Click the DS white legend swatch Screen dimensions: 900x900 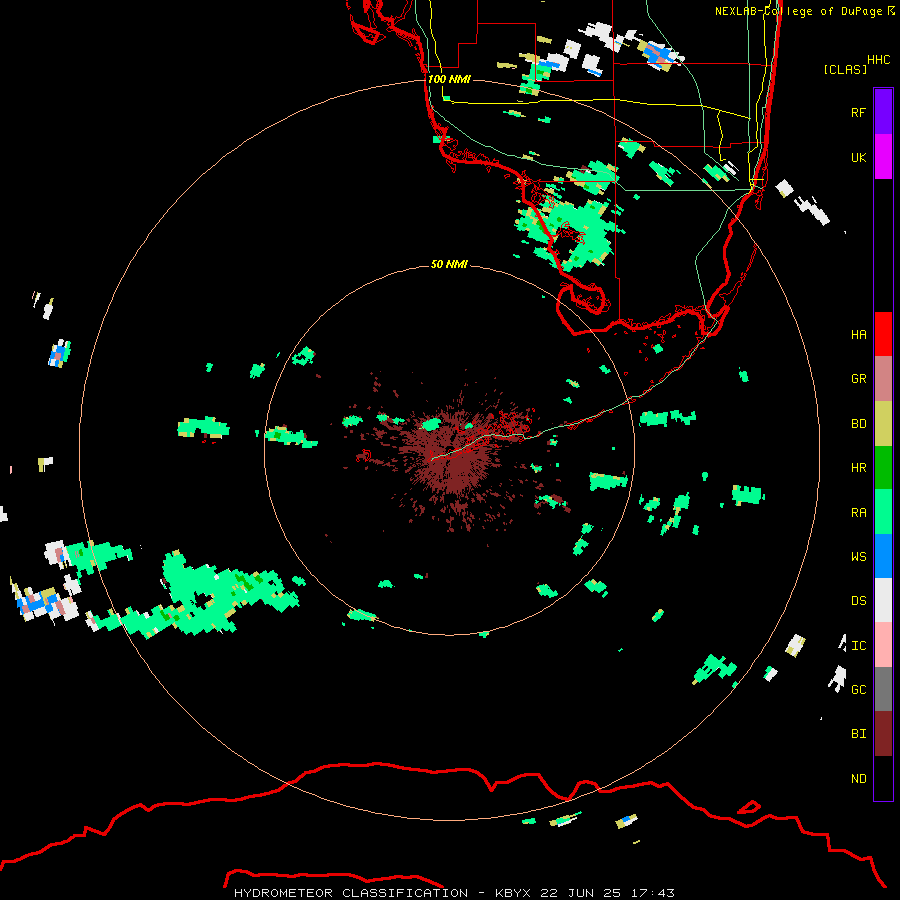[883, 600]
